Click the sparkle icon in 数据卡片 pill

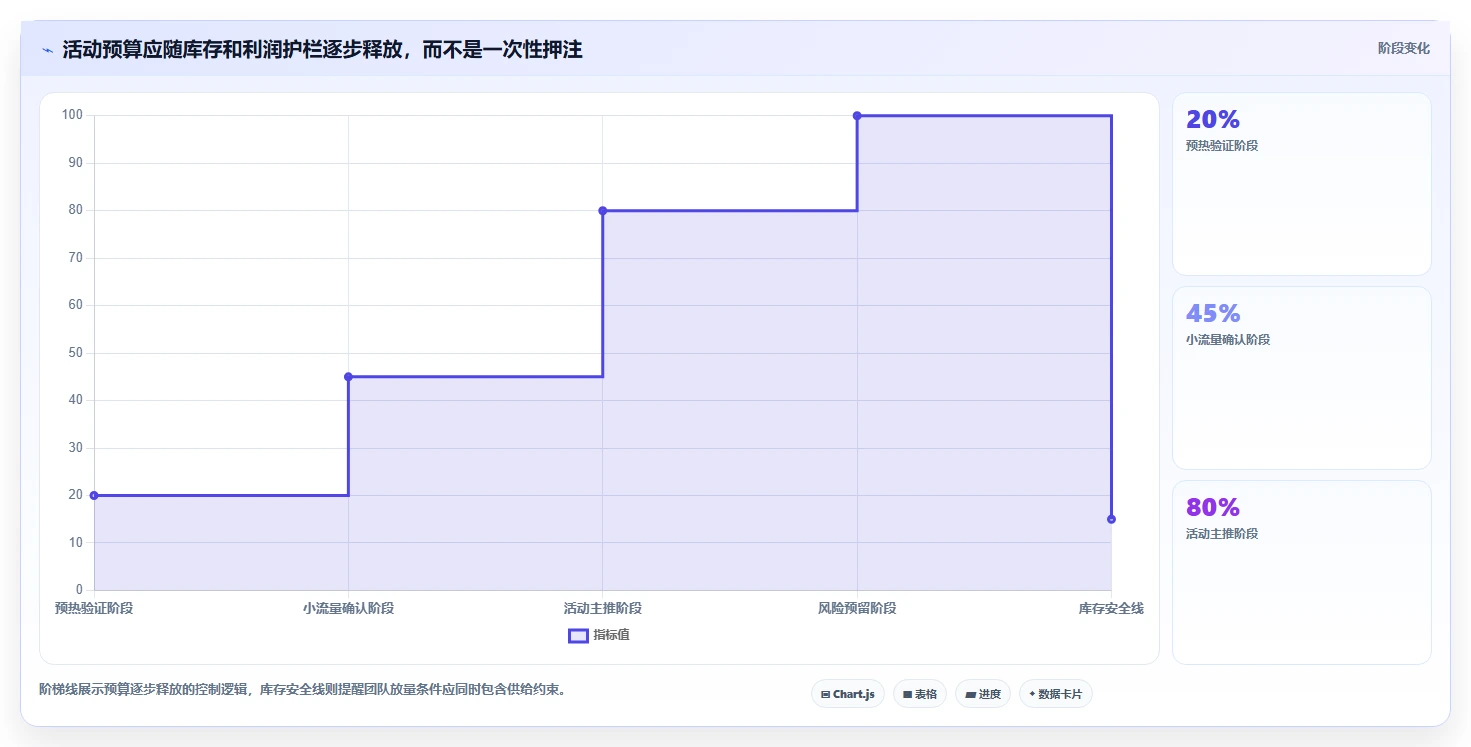1032,694
